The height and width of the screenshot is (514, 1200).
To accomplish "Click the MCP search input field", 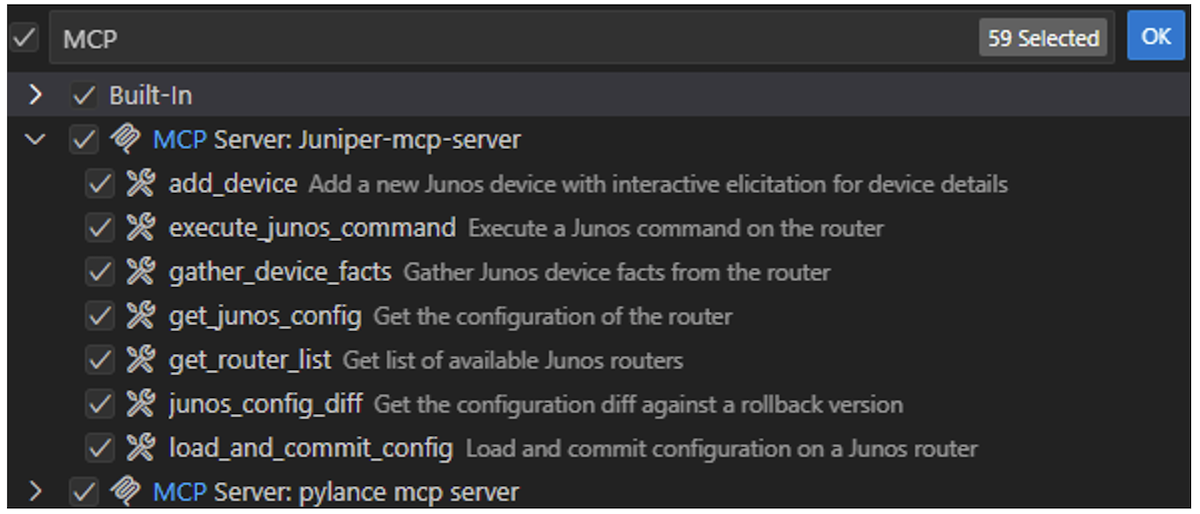I will tap(500, 38).
